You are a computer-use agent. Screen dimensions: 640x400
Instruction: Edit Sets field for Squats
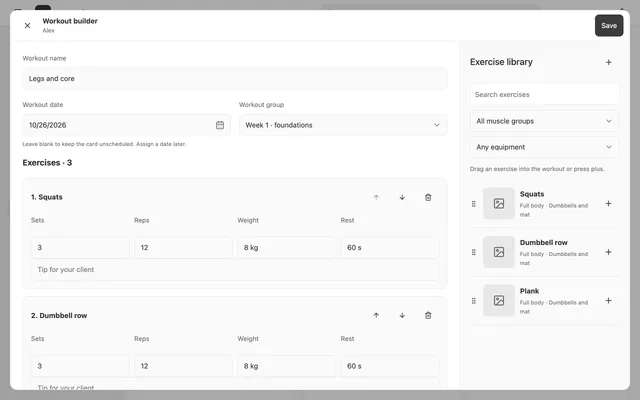click(x=80, y=247)
